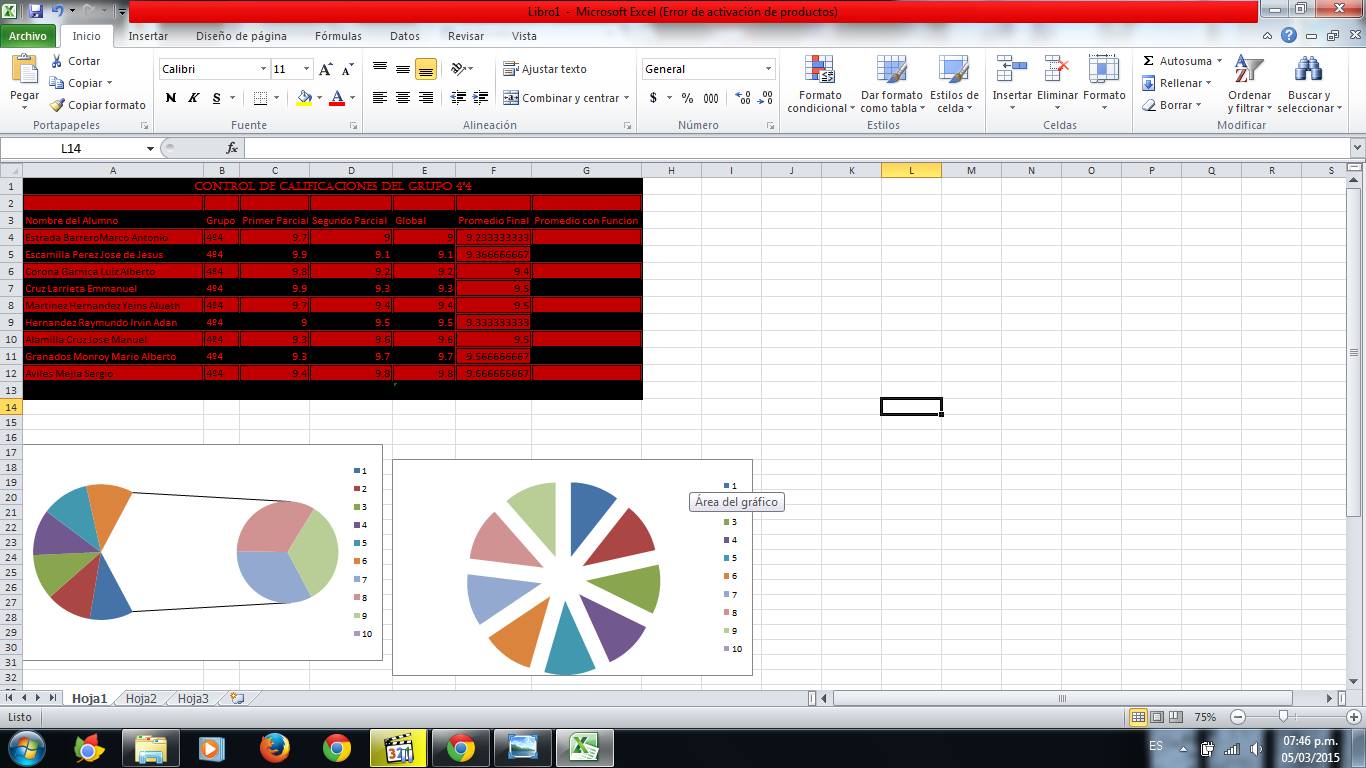
Task: Toggle italic (K) formatting
Action: tap(194, 98)
